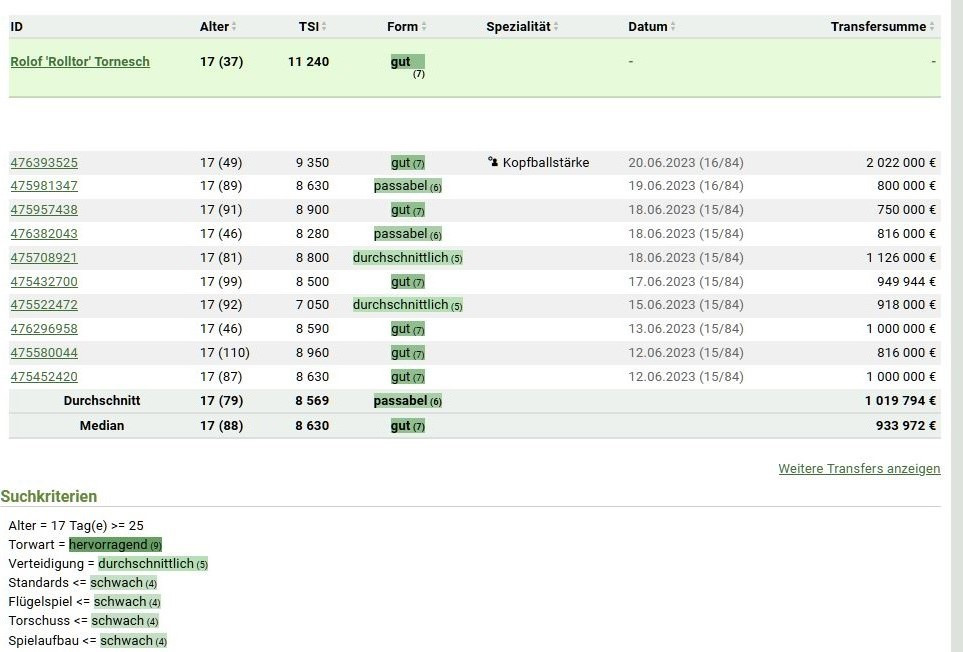Select transfer sum 2 022 000 €
The height and width of the screenshot is (652, 963).
click(x=901, y=163)
